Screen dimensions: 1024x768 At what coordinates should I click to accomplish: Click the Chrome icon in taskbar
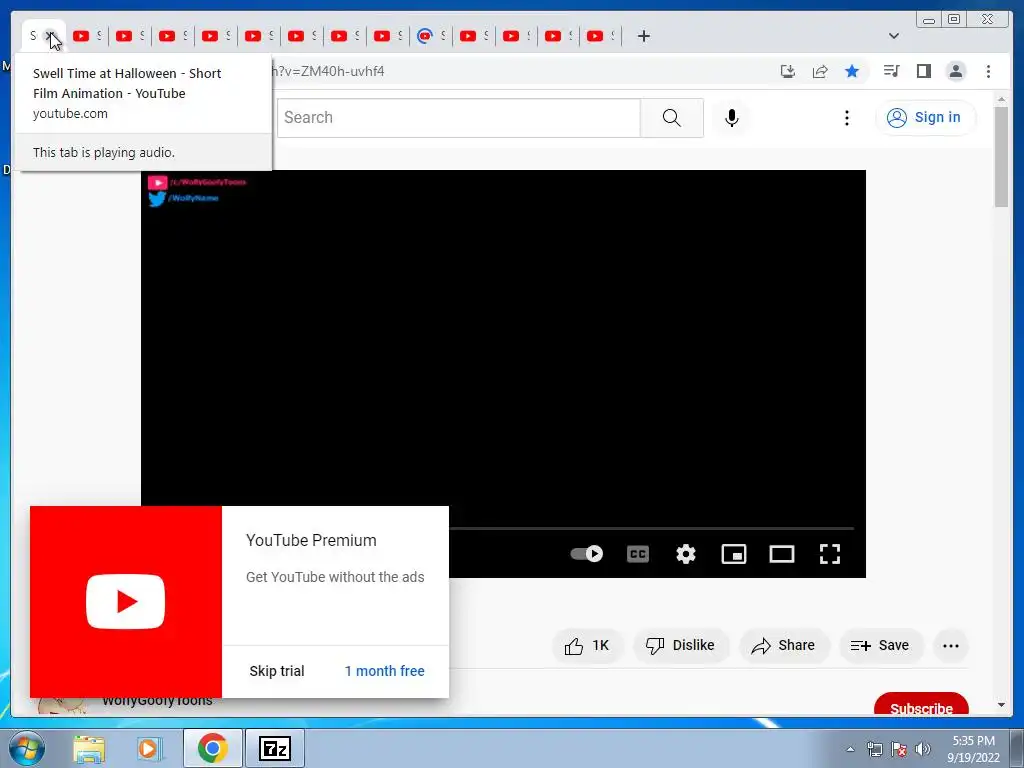tap(213, 748)
